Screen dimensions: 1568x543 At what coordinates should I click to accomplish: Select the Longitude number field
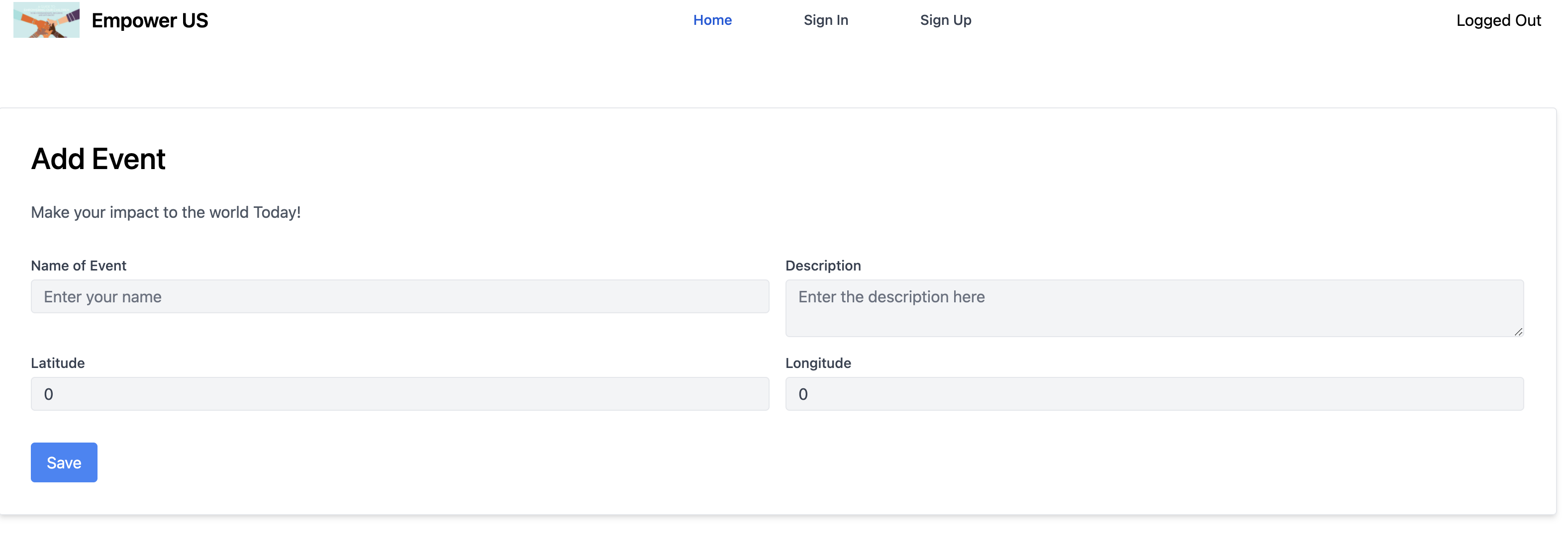(x=1154, y=394)
